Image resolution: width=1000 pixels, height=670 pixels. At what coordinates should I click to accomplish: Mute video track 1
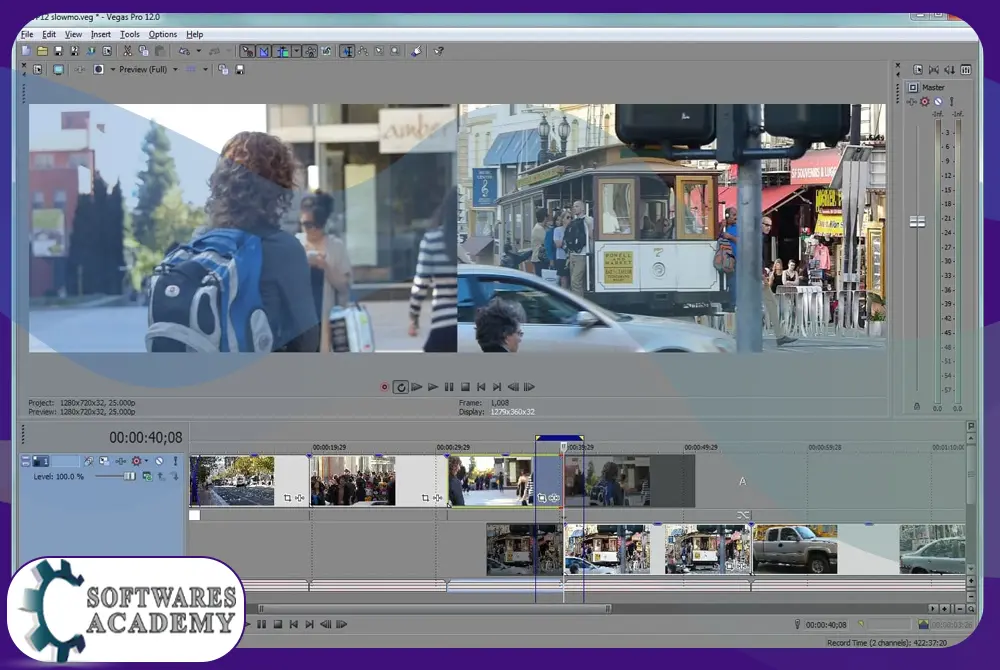159,461
